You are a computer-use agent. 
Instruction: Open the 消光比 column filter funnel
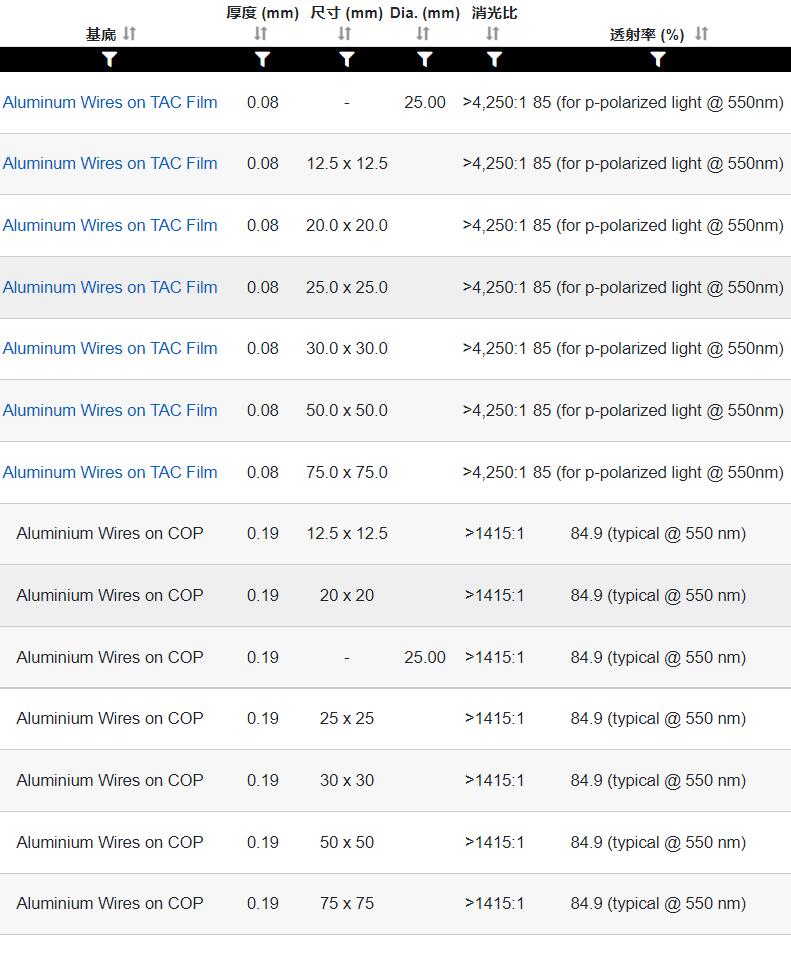(494, 59)
